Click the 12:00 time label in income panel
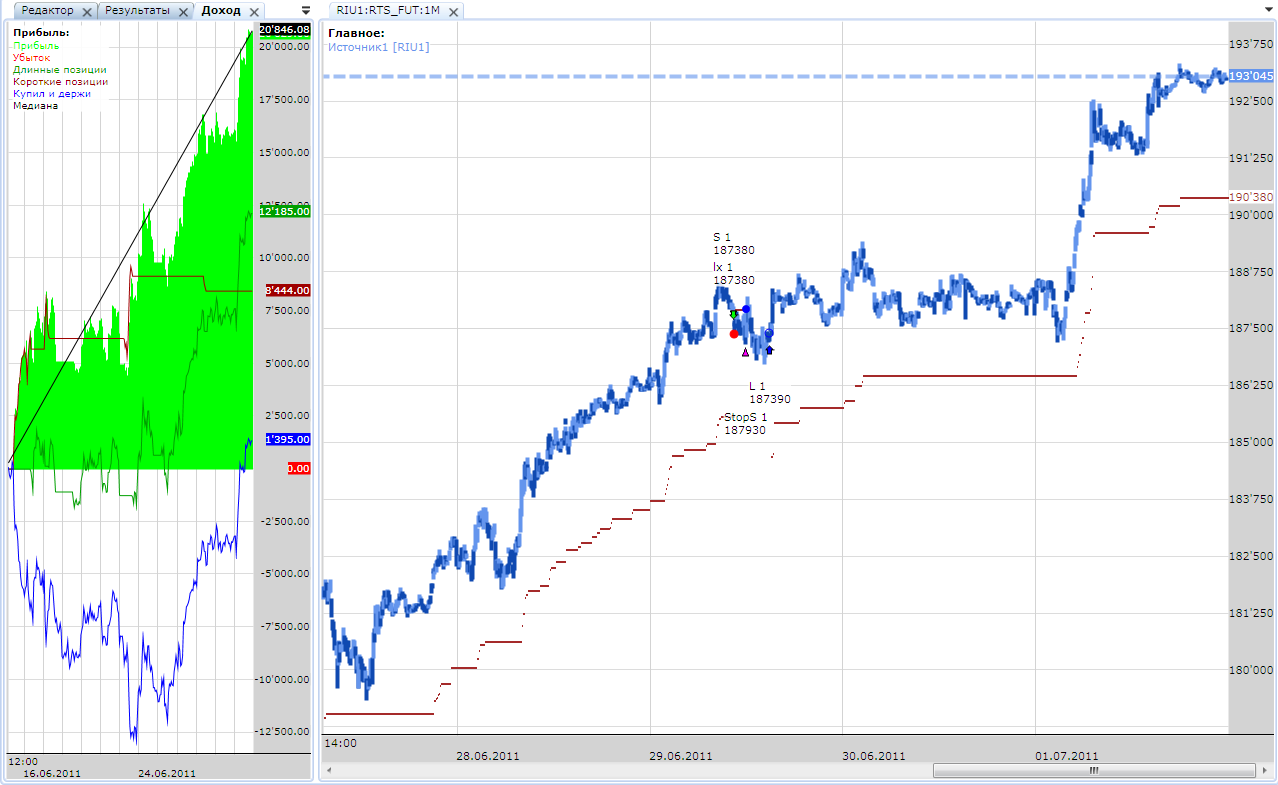 tap(23, 761)
